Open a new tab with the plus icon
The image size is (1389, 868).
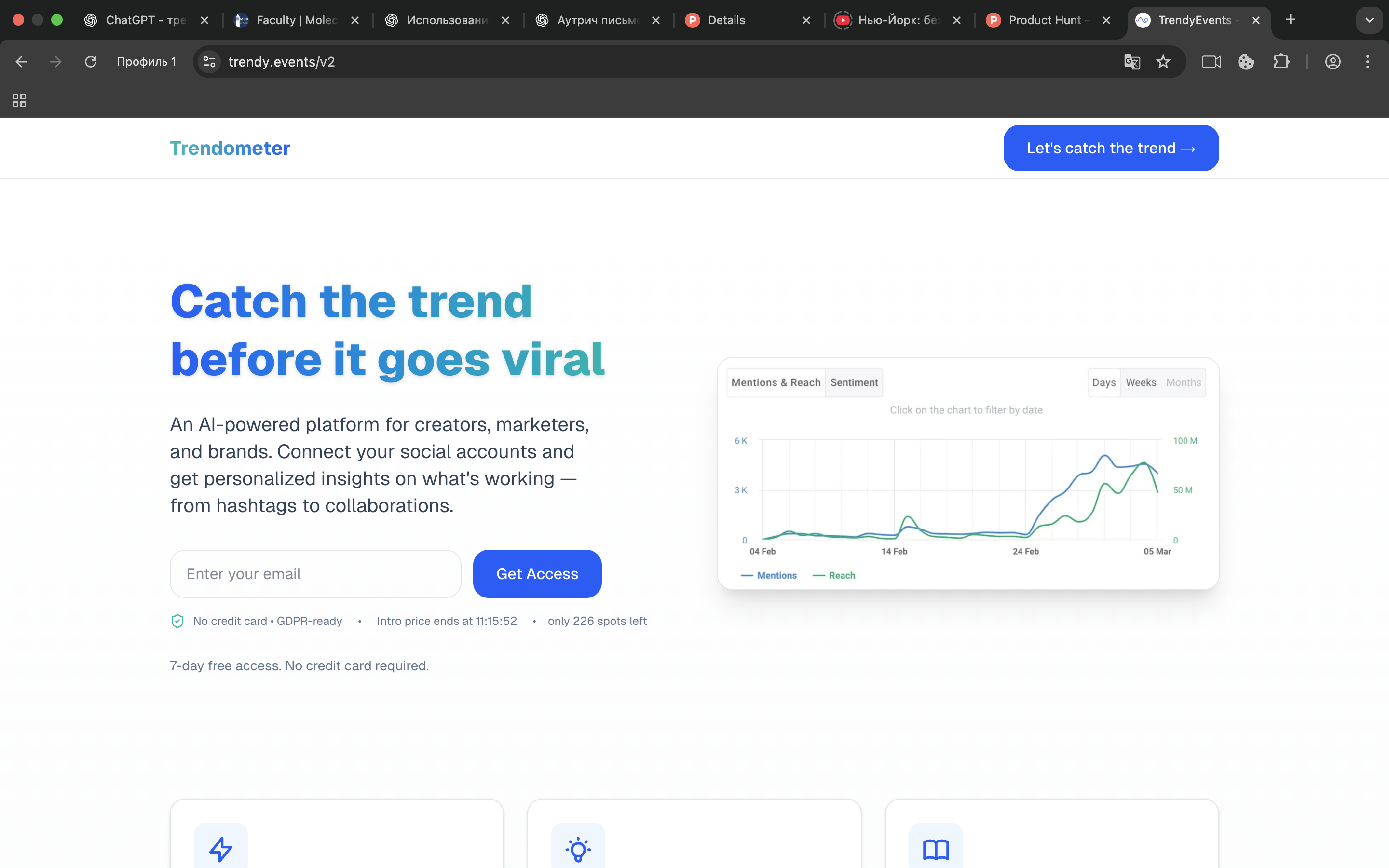click(x=1290, y=20)
